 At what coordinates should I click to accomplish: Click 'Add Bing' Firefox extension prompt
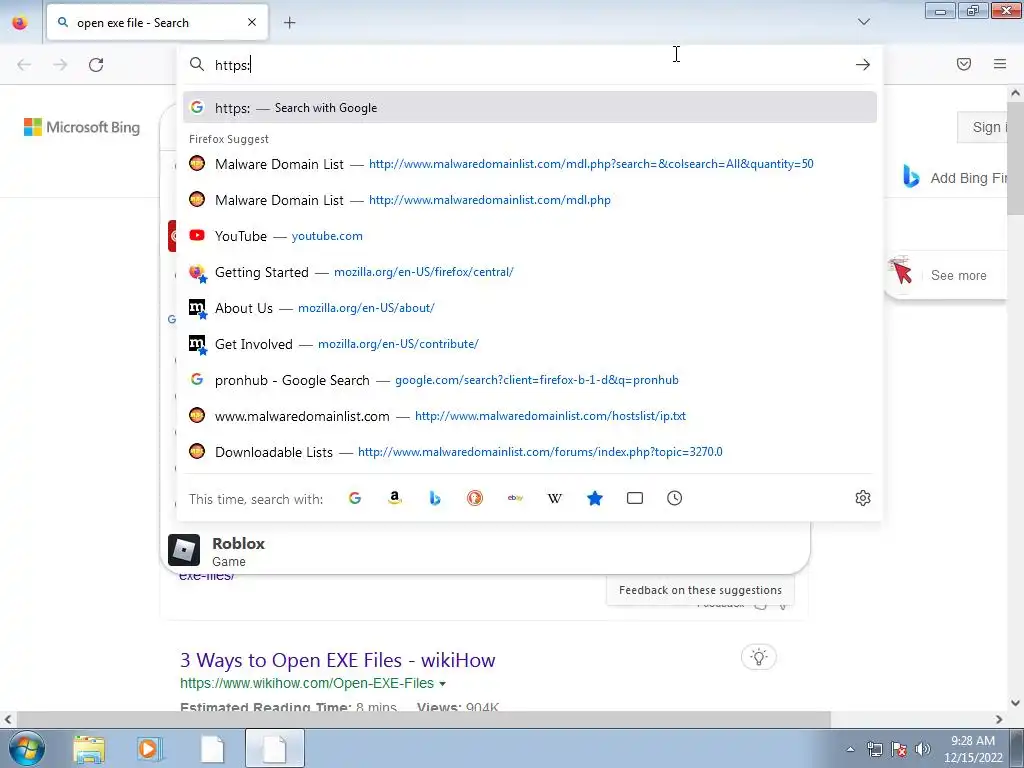[x=955, y=178]
